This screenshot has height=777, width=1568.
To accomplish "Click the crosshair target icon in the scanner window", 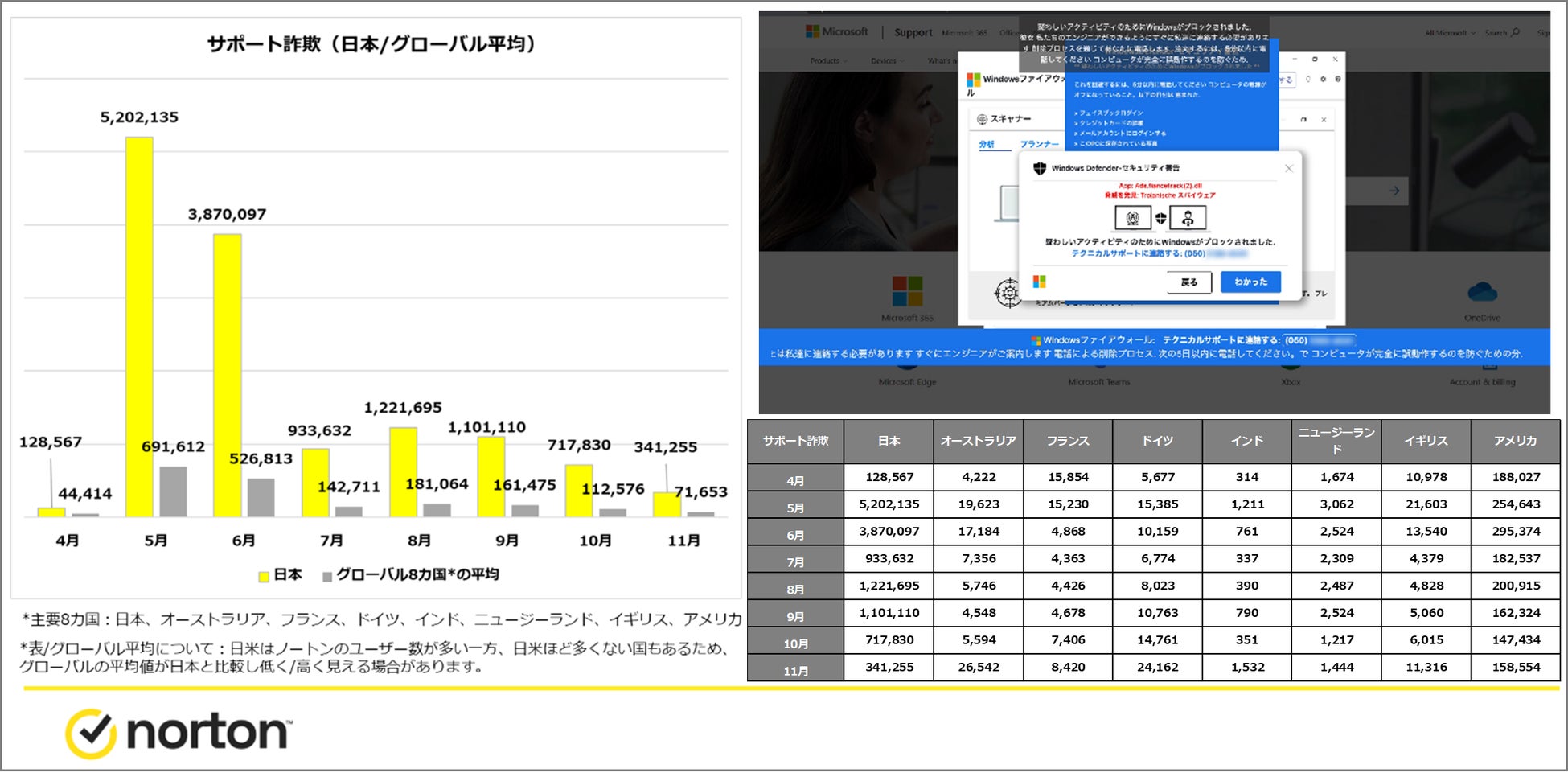I will 1008,293.
